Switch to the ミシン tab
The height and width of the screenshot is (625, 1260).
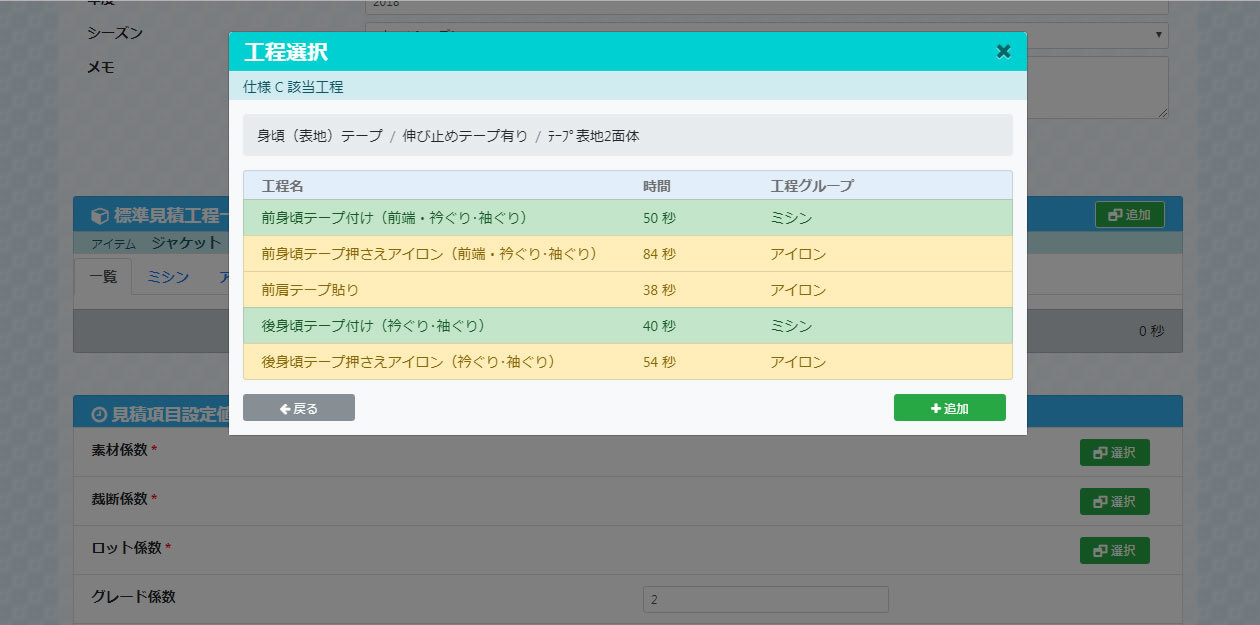tap(168, 278)
